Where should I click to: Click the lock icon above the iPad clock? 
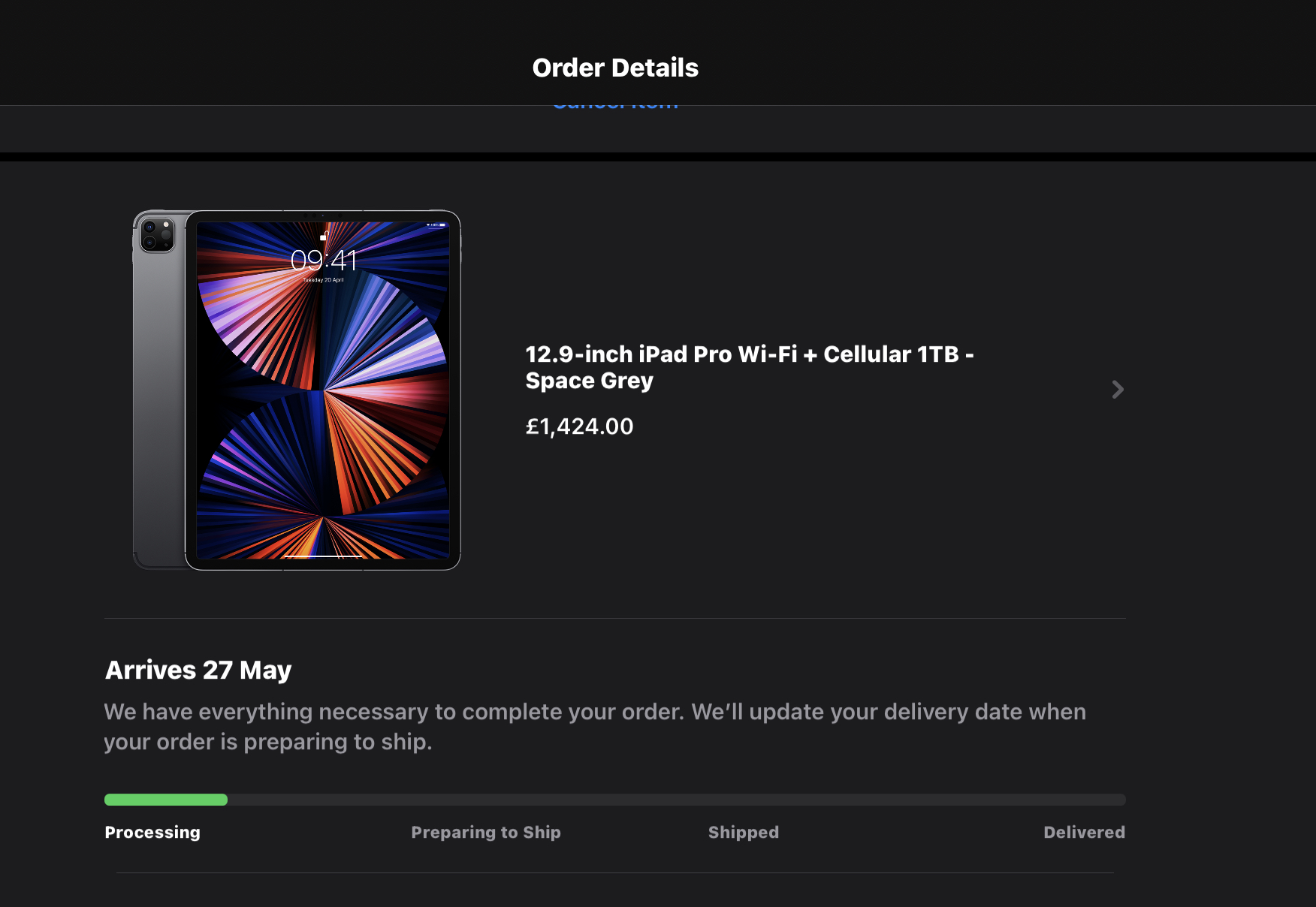point(324,237)
